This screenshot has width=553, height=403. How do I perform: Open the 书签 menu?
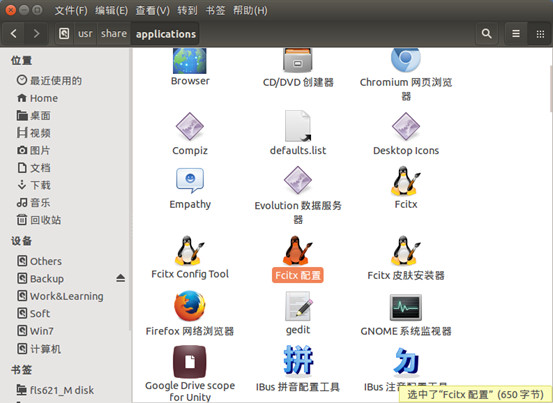pos(215,10)
